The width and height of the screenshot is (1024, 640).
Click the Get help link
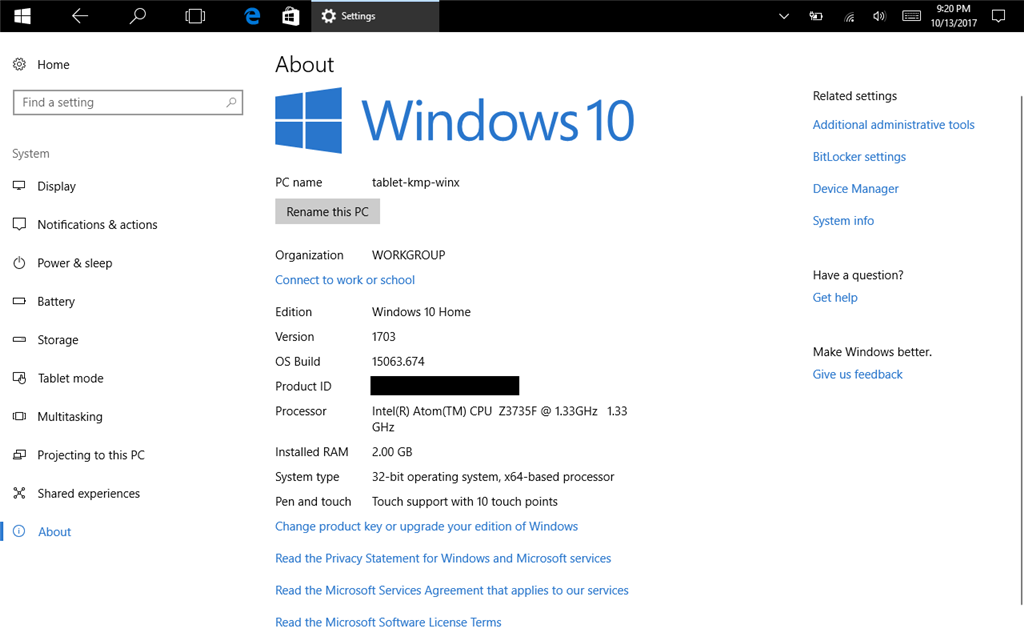point(835,298)
